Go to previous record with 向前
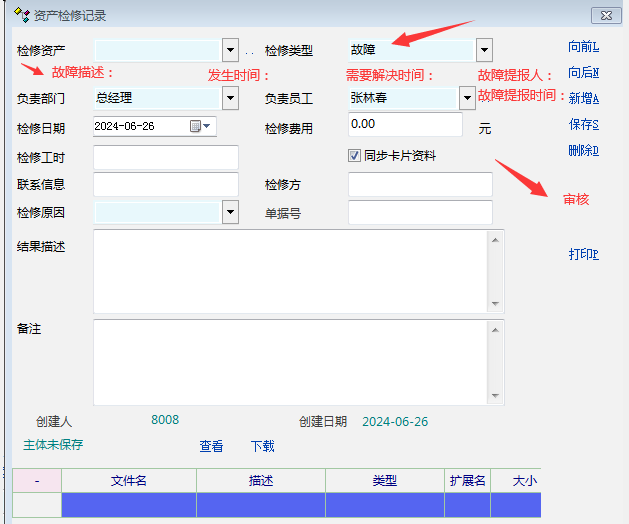The image size is (629, 524). pyautogui.click(x=583, y=47)
